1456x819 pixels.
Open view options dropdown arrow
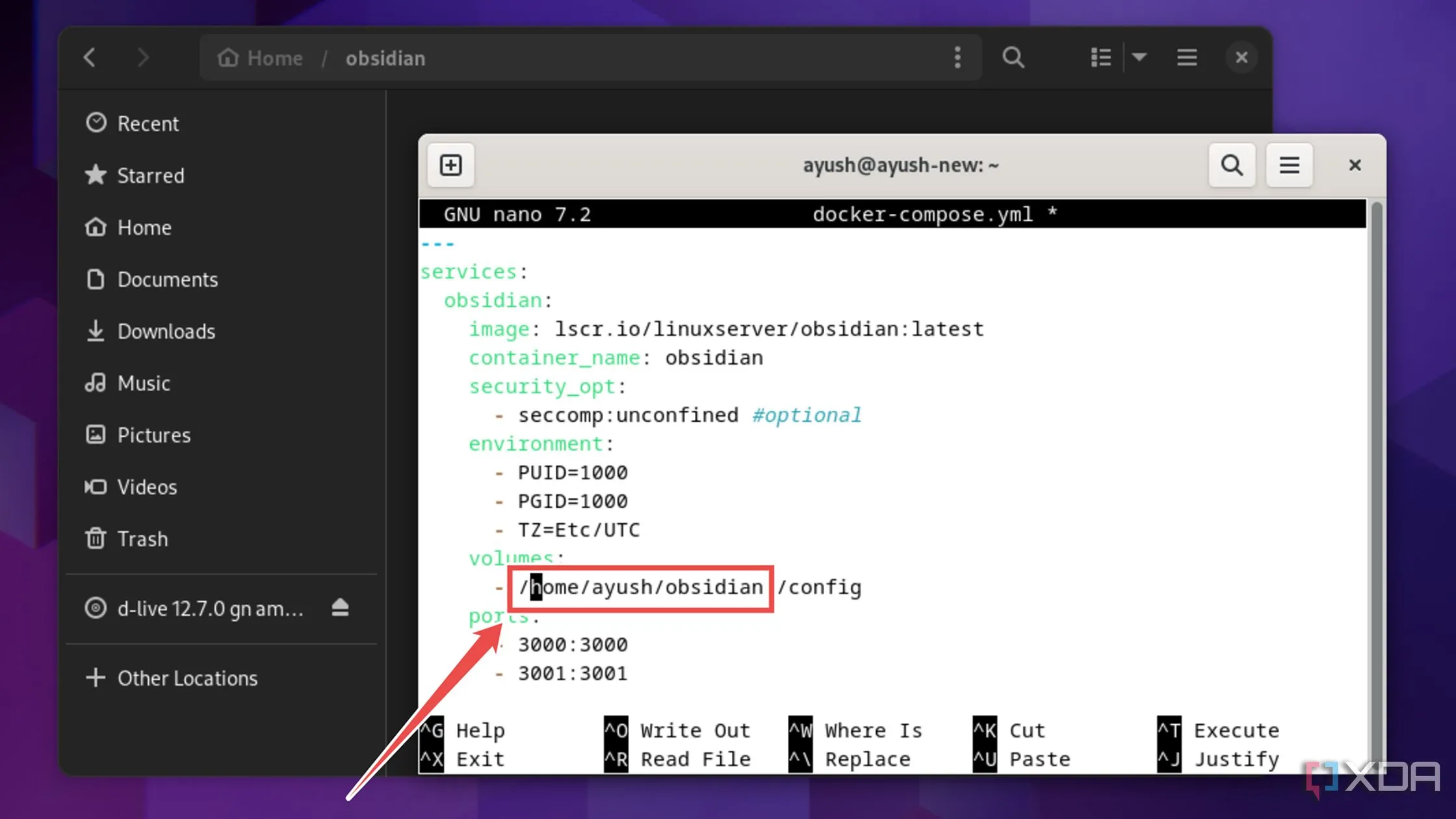coord(1139,58)
